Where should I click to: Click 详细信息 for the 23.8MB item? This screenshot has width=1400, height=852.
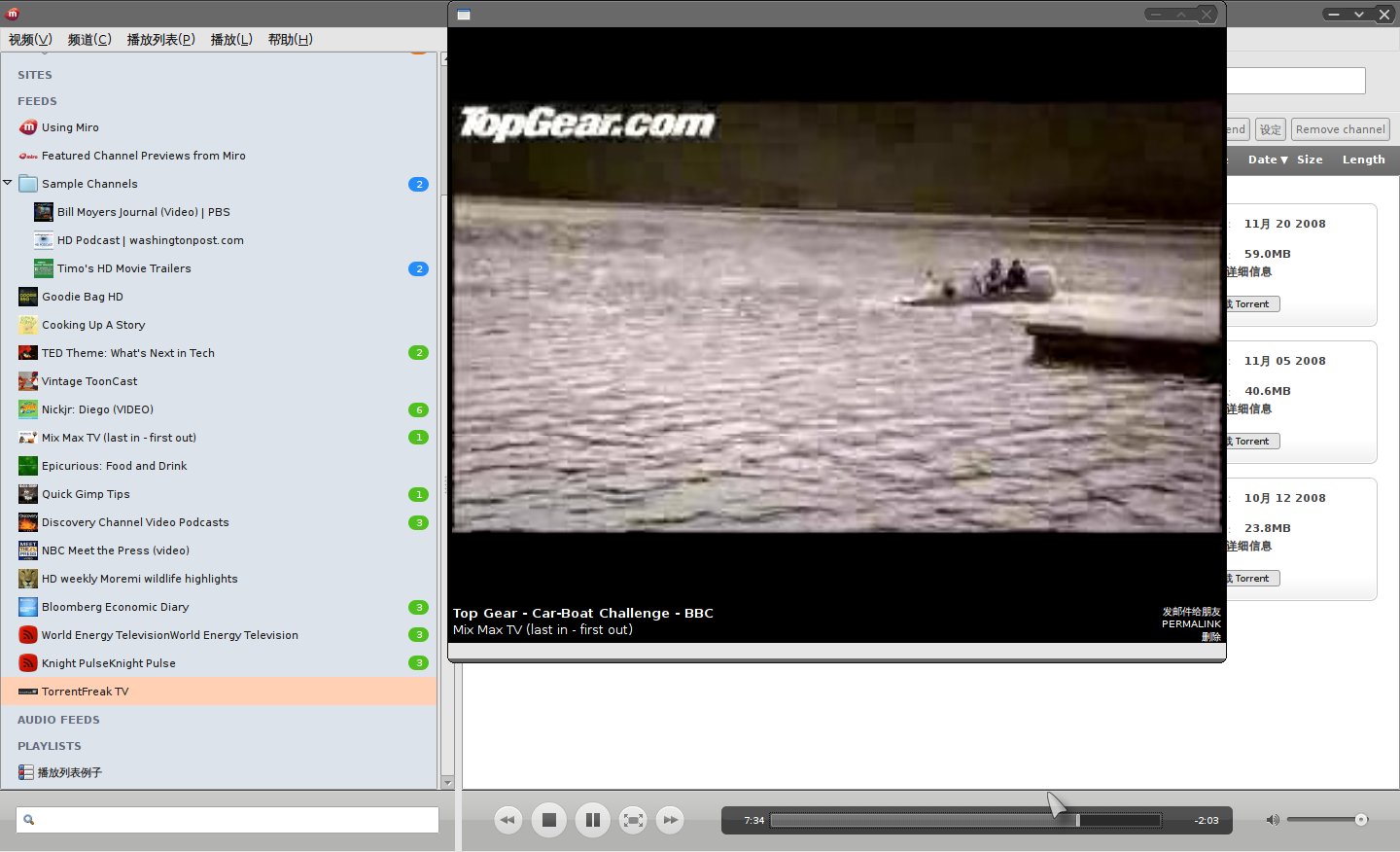point(1249,547)
